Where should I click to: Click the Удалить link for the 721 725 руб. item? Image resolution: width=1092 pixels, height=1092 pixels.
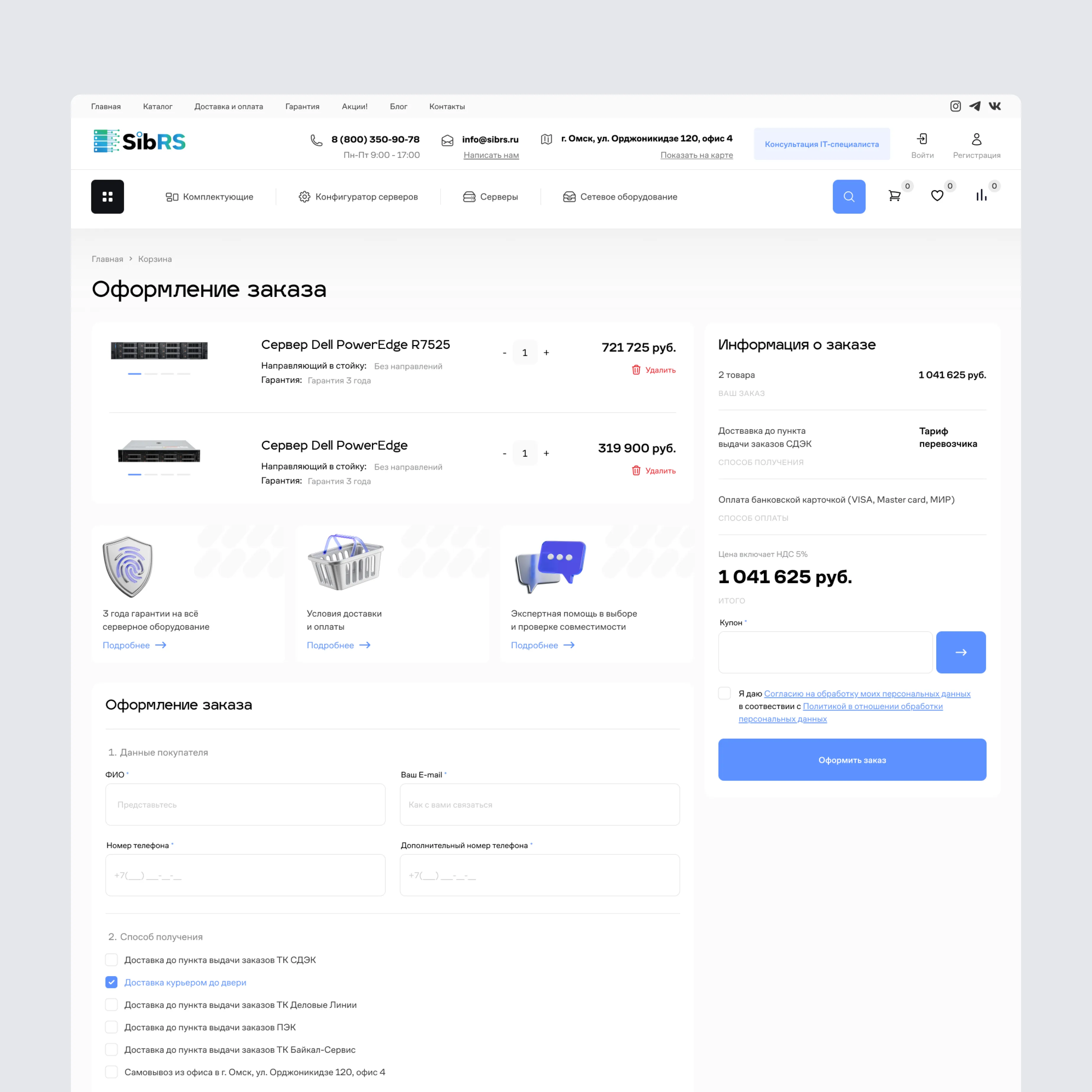660,370
